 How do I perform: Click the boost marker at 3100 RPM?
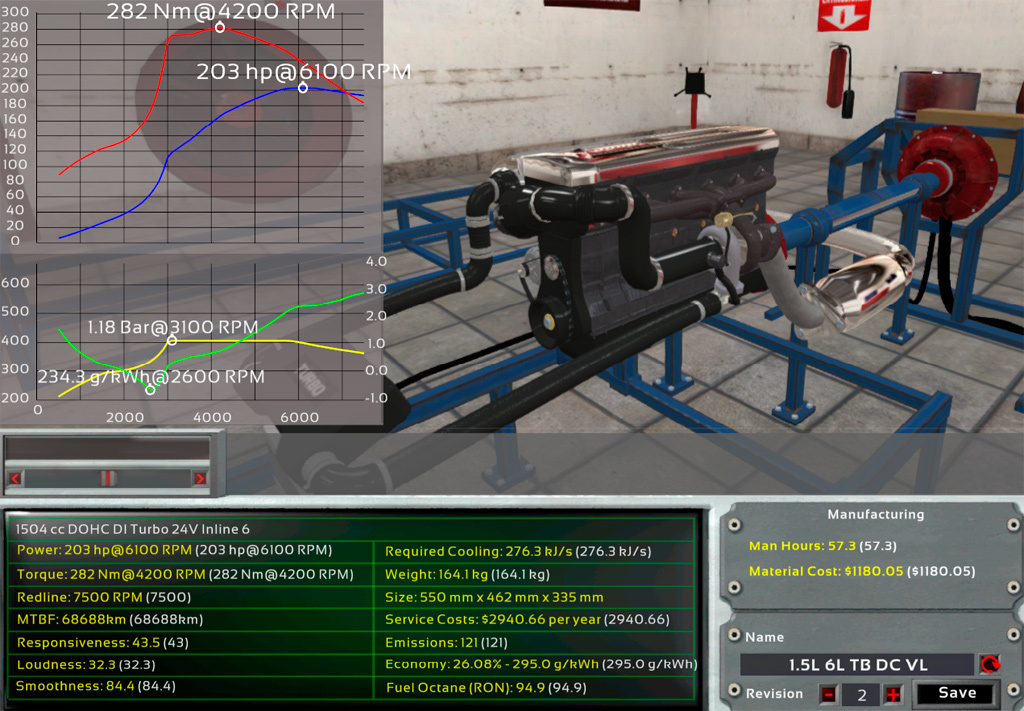pos(172,341)
